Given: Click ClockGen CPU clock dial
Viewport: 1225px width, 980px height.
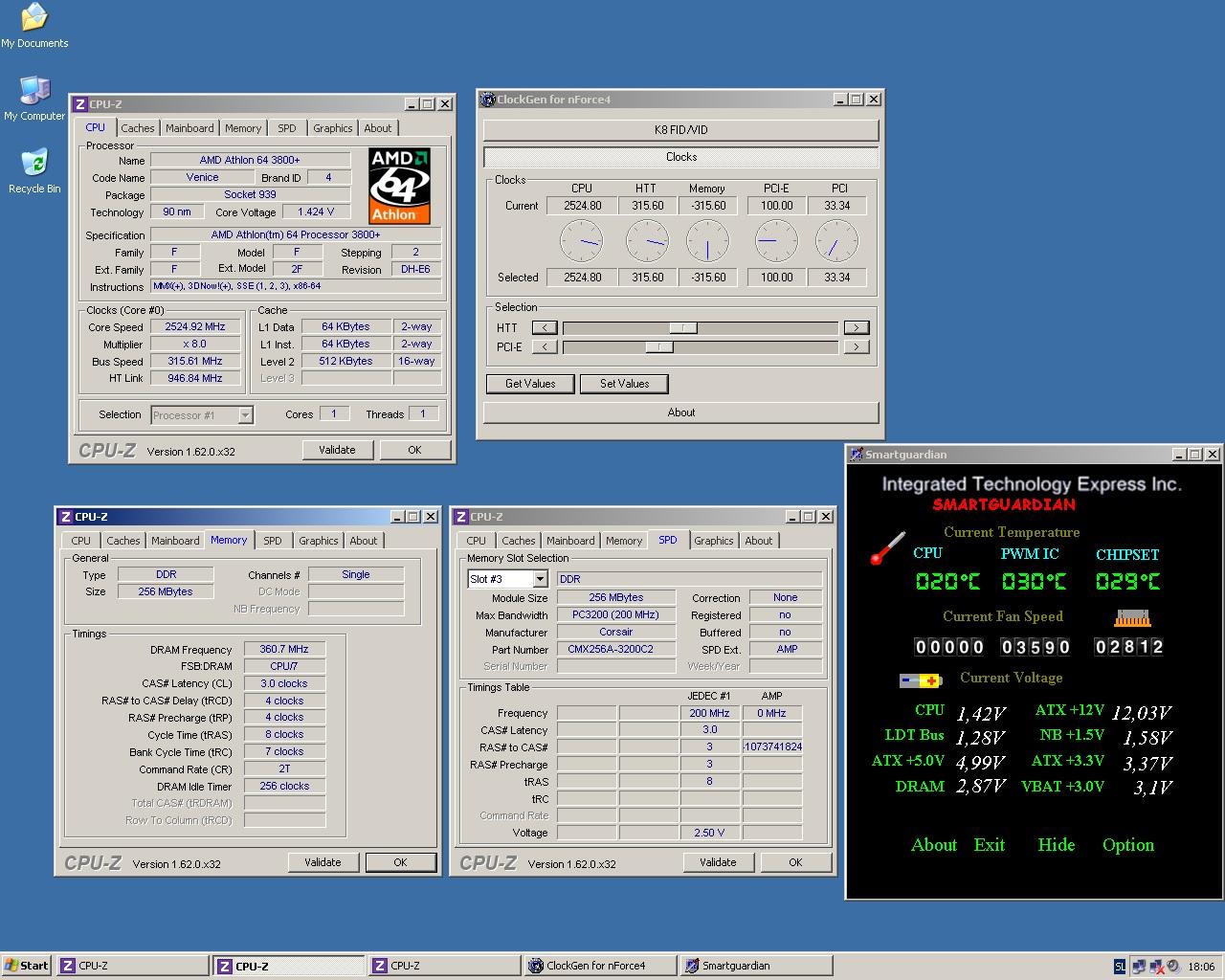Looking at the screenshot, I should click(581, 241).
